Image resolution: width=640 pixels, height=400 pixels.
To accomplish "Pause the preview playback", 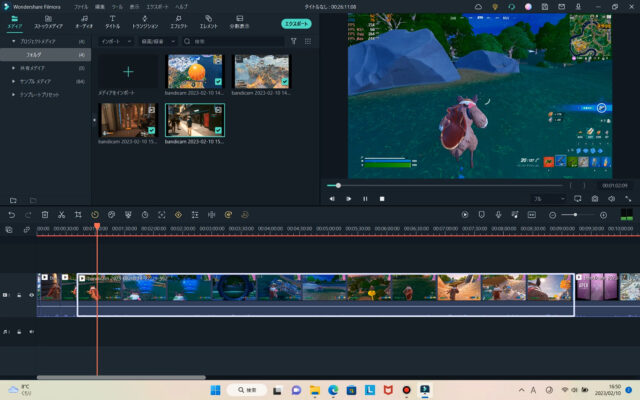I will click(365, 199).
